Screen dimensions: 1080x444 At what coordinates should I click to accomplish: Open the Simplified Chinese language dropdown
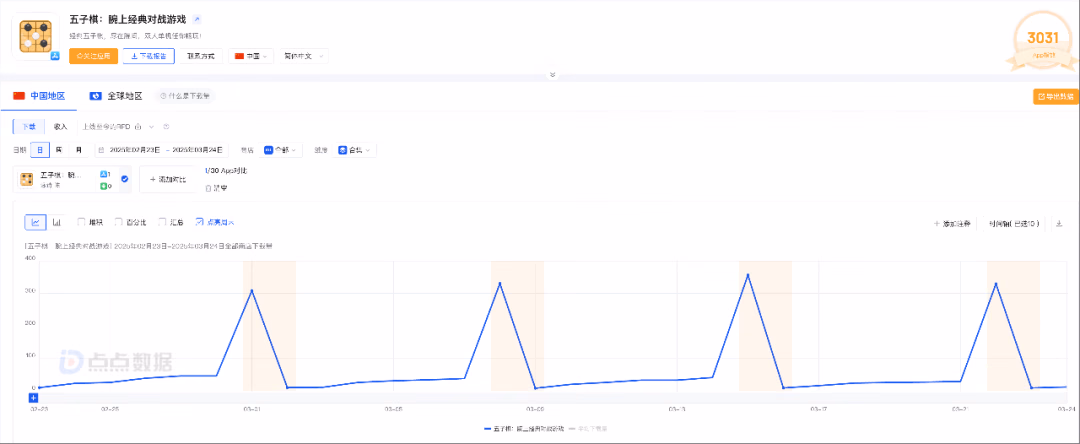[x=304, y=56]
